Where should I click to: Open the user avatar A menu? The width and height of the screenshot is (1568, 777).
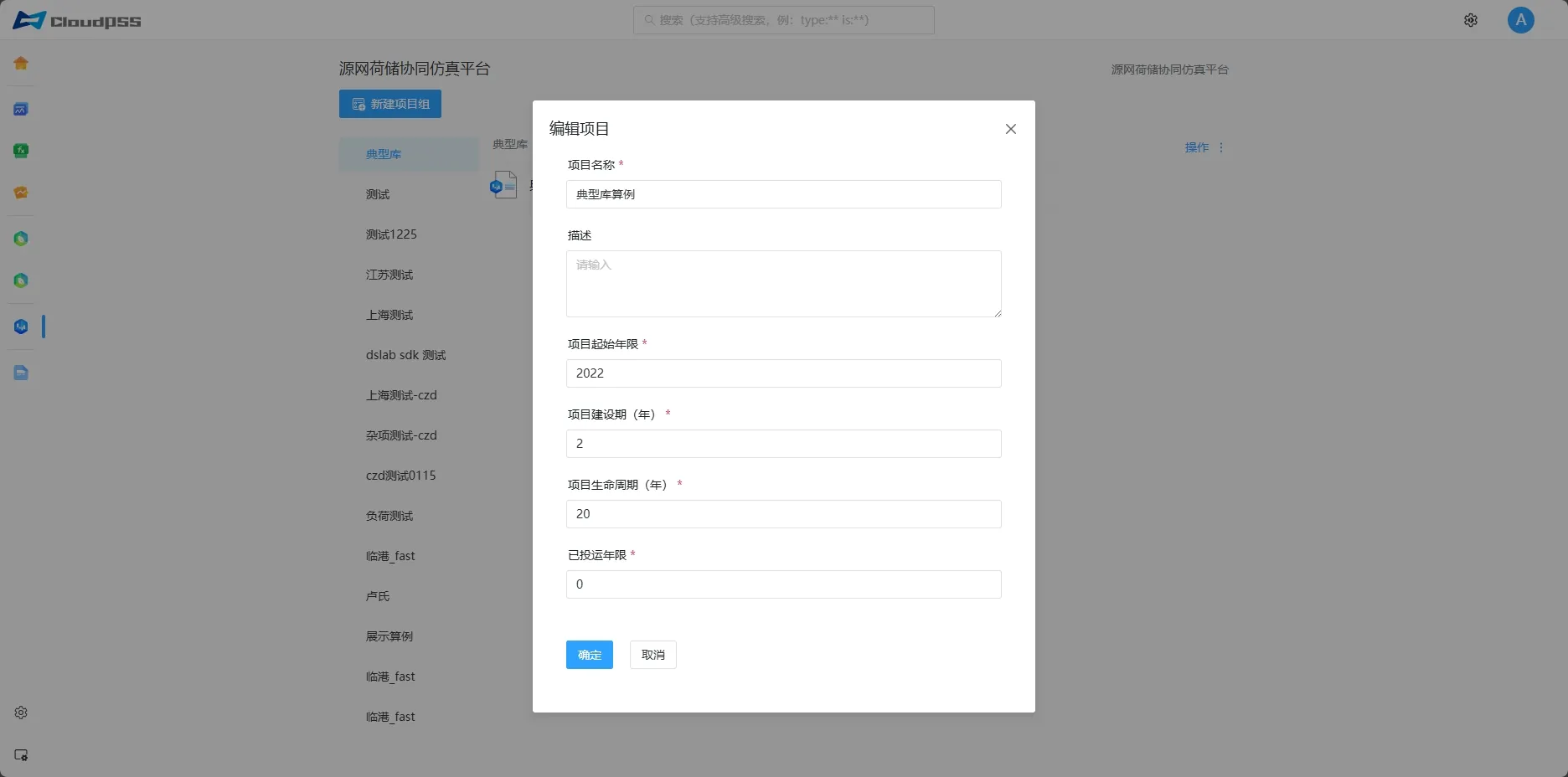1521,20
